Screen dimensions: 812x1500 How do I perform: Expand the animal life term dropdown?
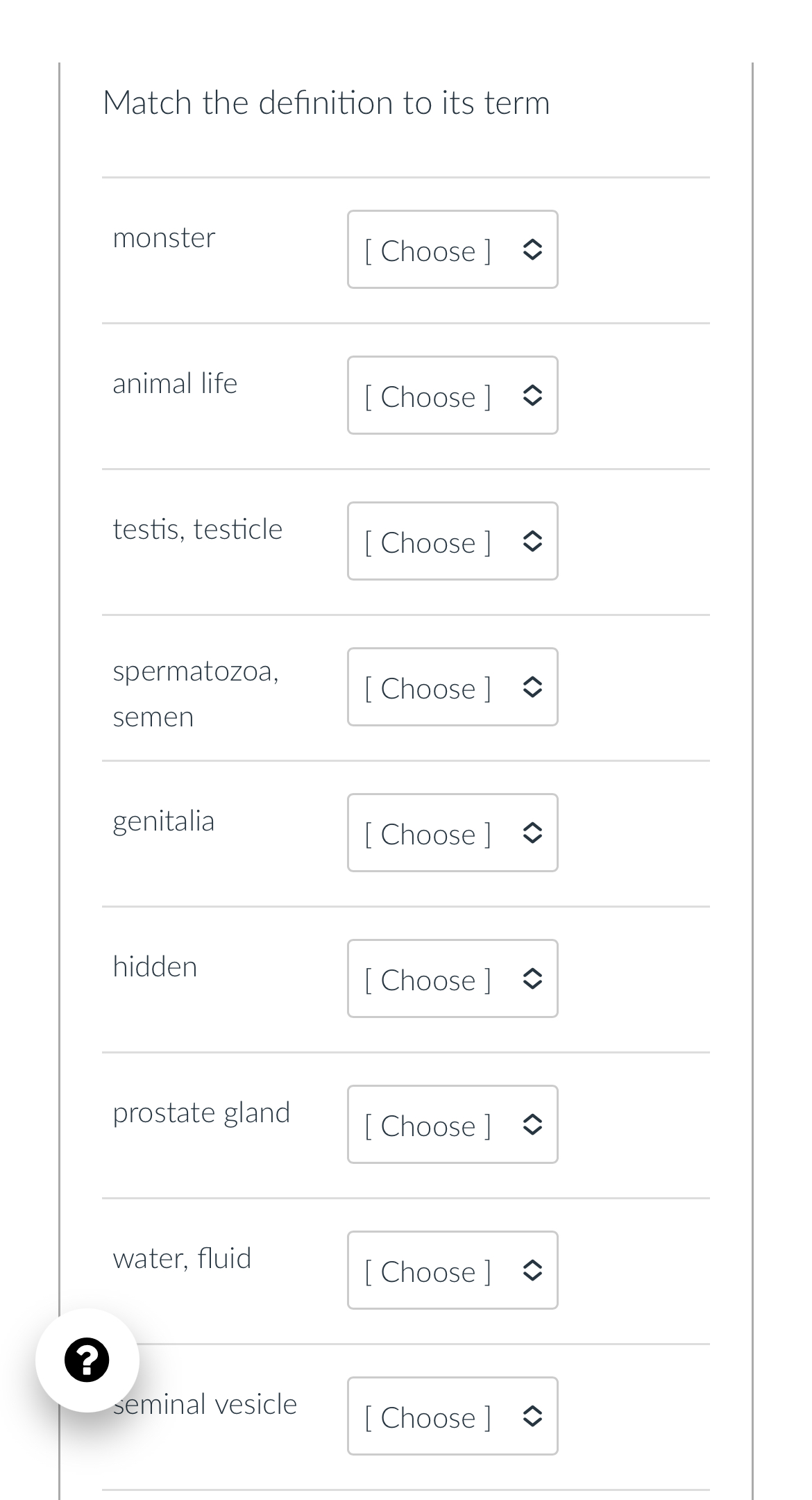tap(452, 396)
